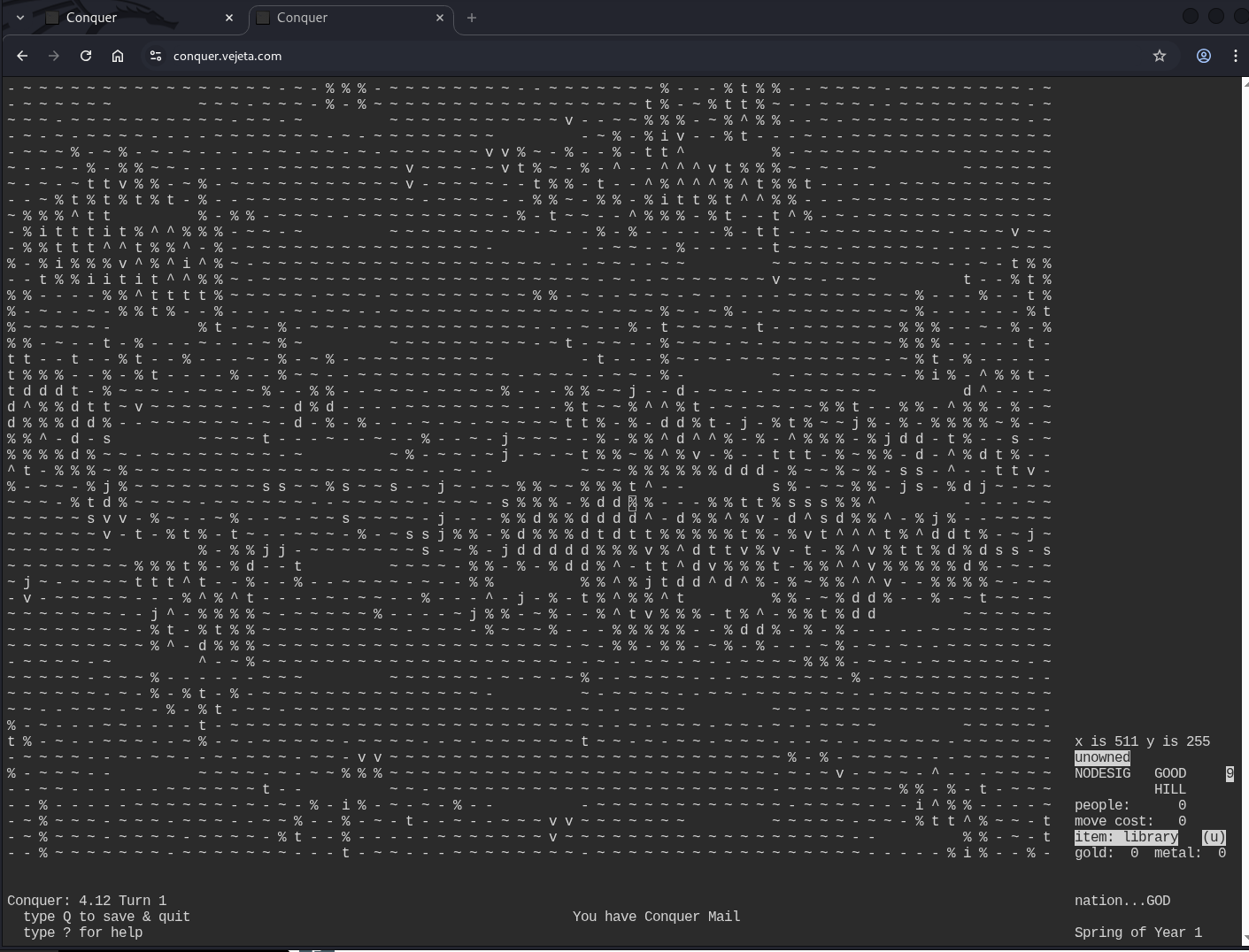Click the highlighted "item: library" label
The width and height of the screenshot is (1249, 952).
click(x=1126, y=837)
